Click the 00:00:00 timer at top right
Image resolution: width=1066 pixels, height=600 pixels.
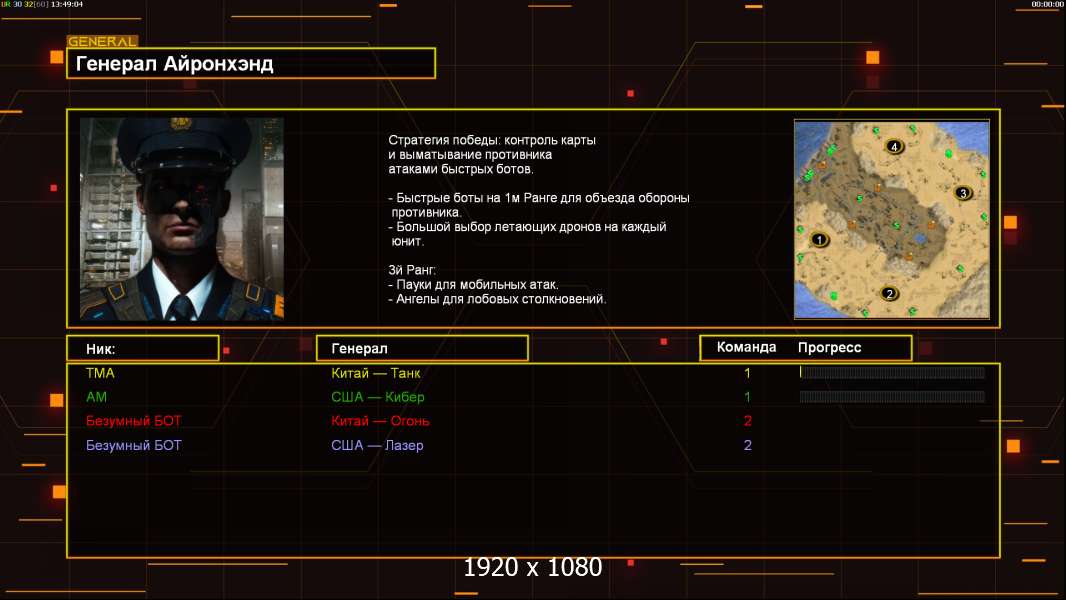(1047, 4)
